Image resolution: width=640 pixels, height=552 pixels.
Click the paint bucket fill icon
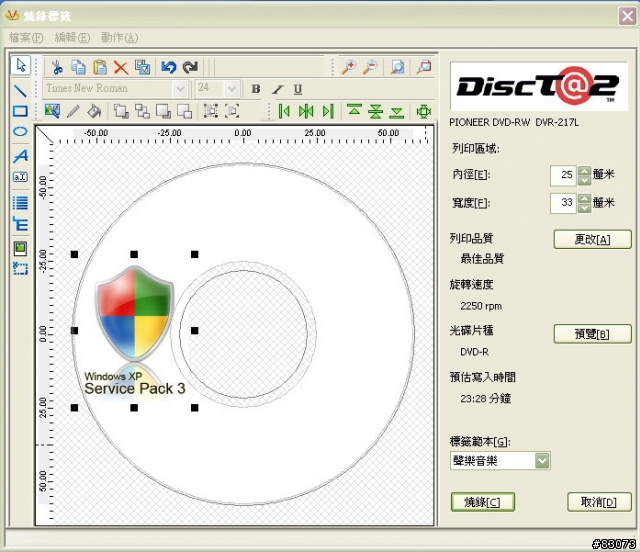94,111
